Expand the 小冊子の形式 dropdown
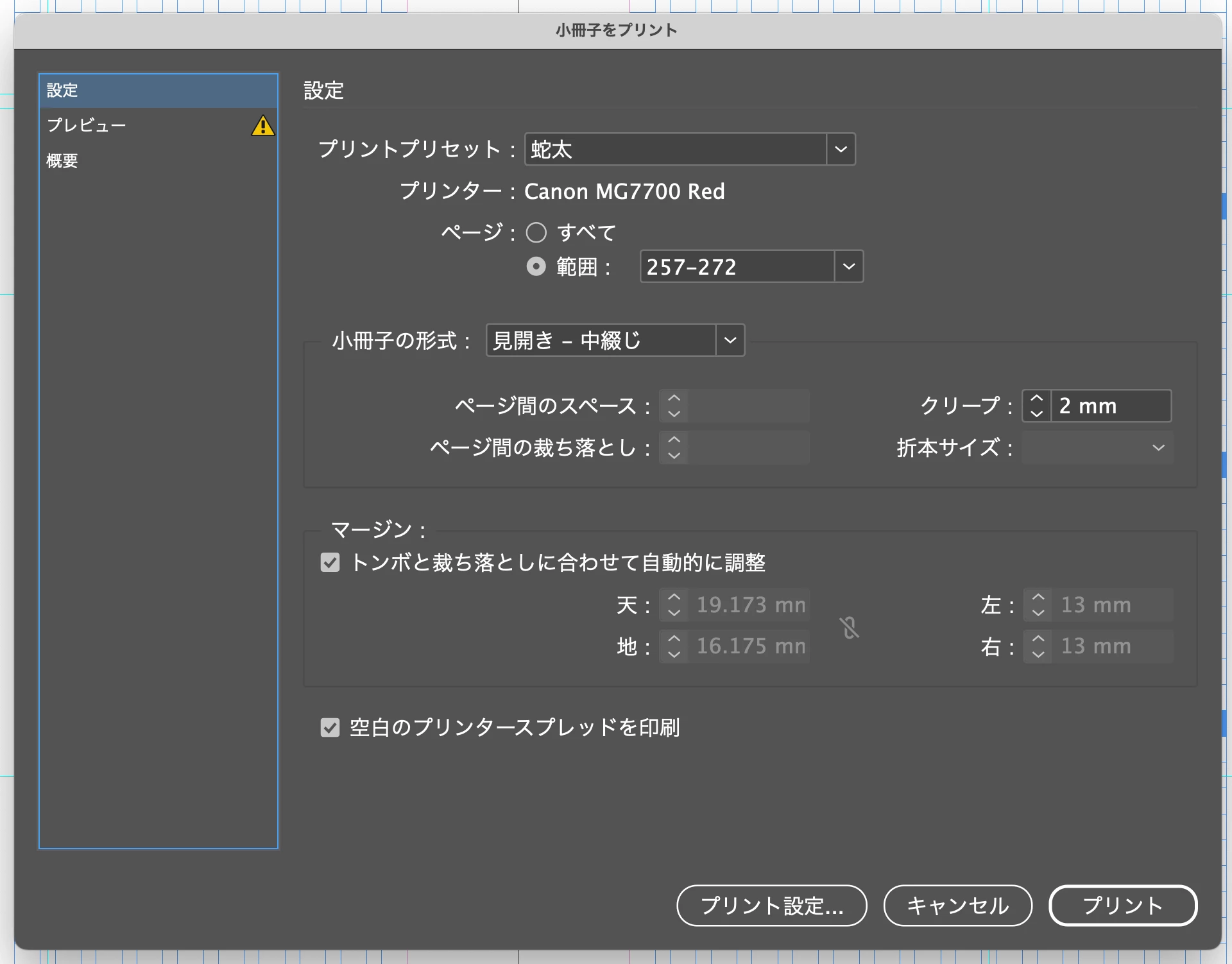 (x=730, y=340)
